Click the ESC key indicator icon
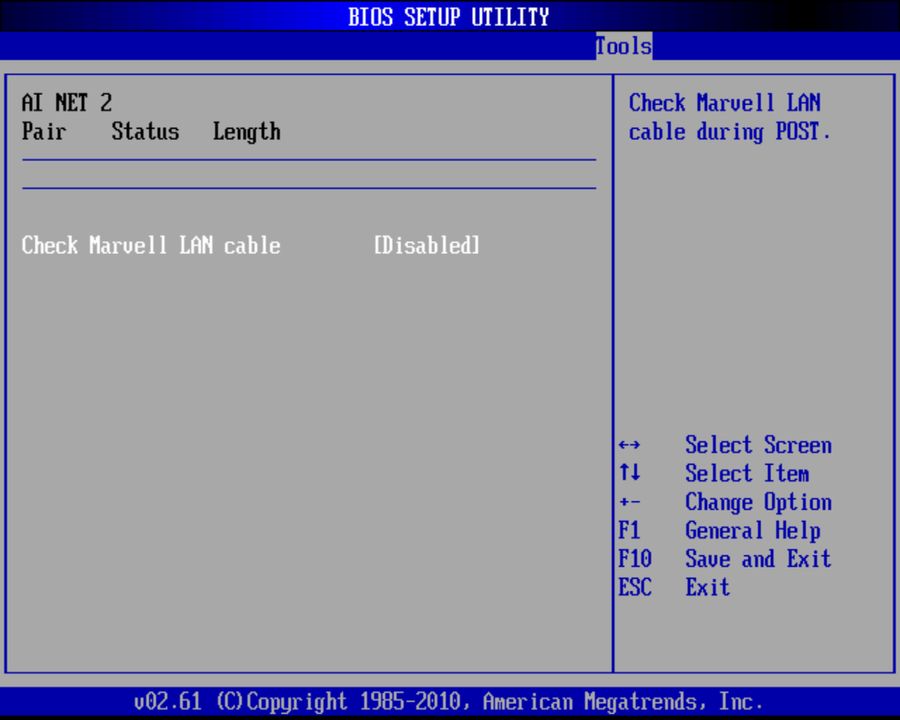This screenshot has height=720, width=900. click(x=635, y=587)
